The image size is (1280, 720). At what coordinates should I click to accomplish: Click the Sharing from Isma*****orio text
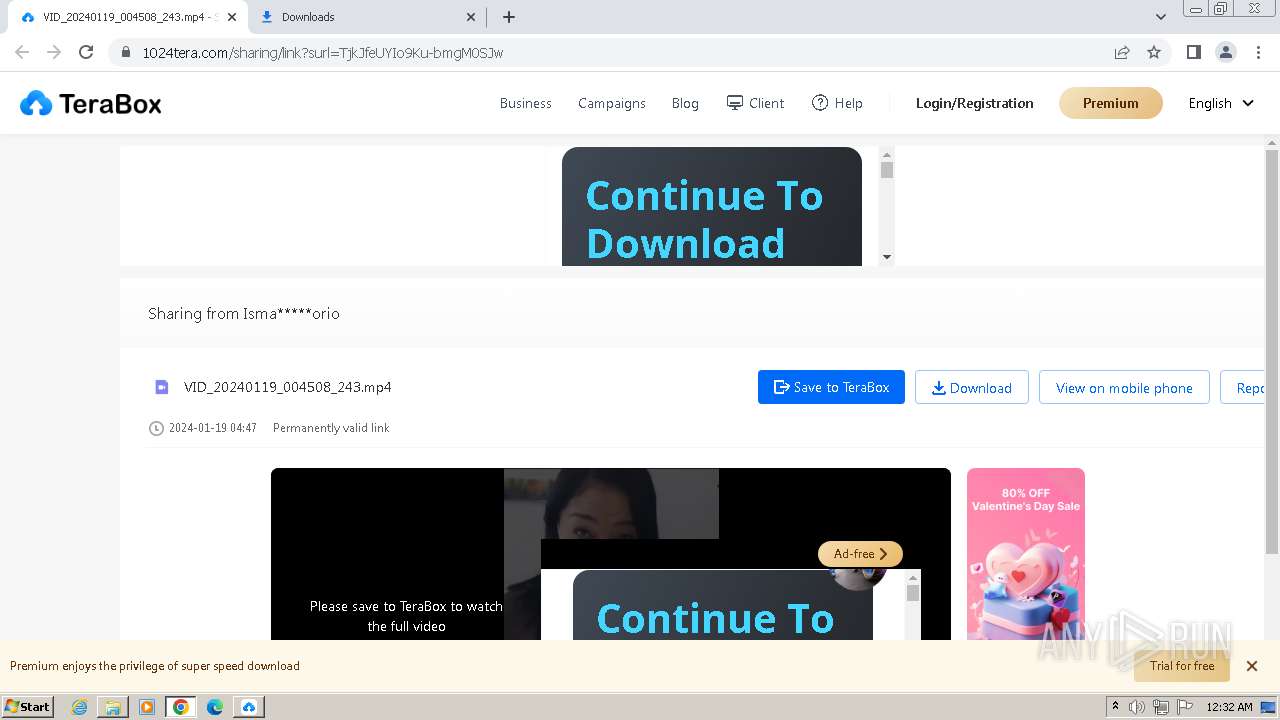coord(244,313)
